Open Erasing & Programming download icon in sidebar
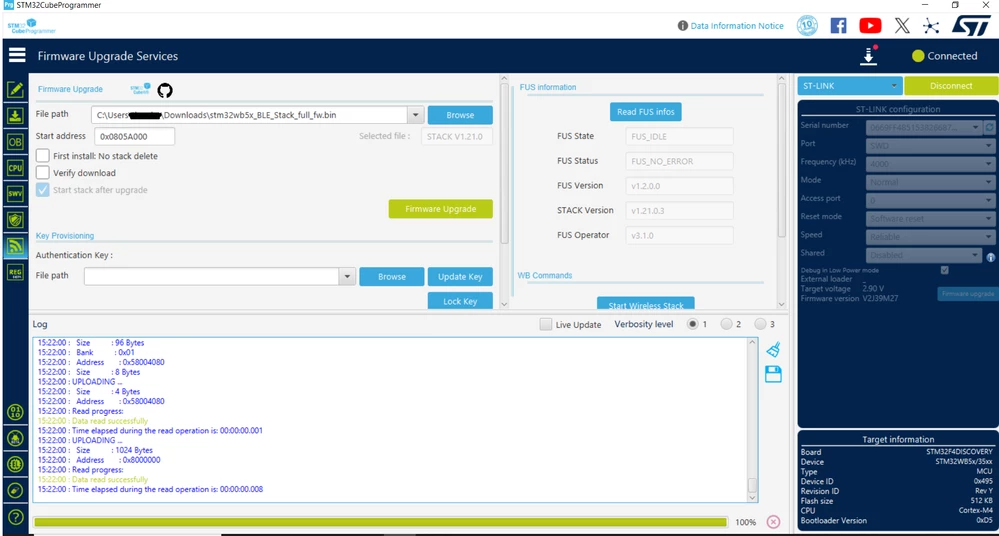 point(15,115)
